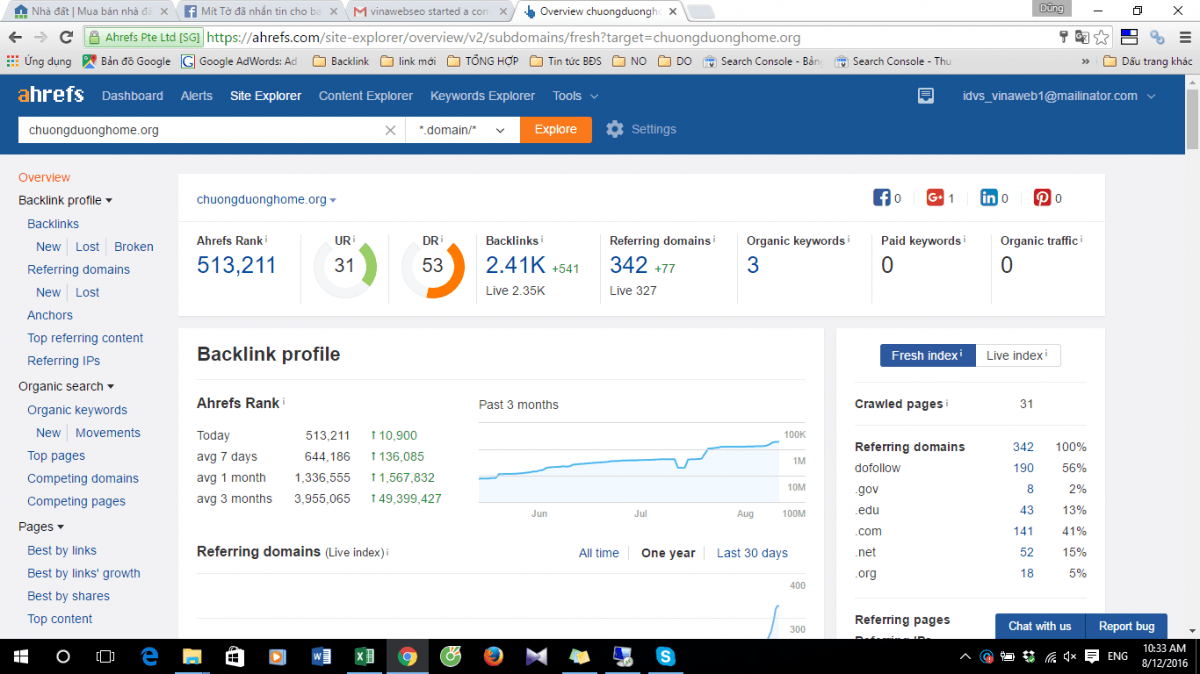The image size is (1200, 674).
Task: Show hidden system tray icons chevron
Action: [964, 656]
